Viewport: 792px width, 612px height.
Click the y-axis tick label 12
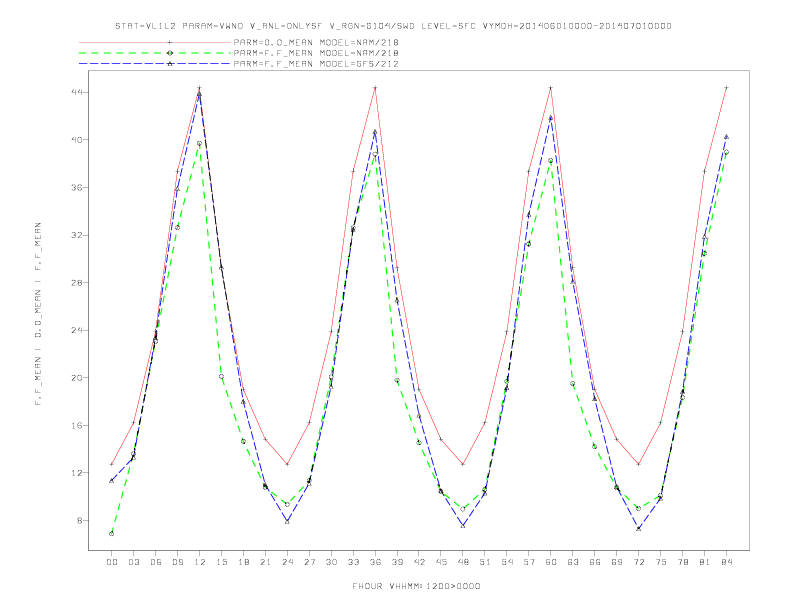pos(77,473)
